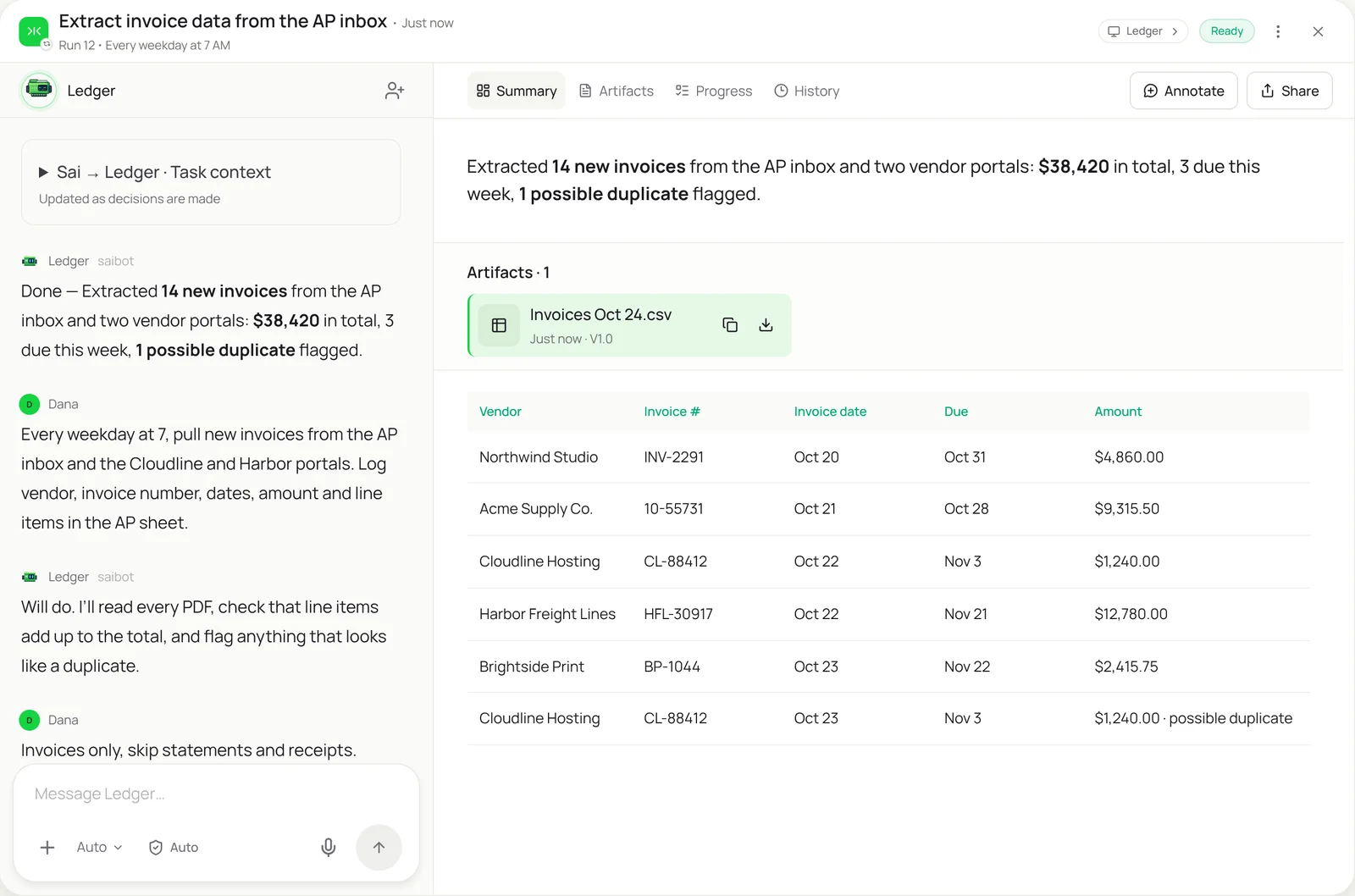Click the Brightside Print vendor cell

532,666
